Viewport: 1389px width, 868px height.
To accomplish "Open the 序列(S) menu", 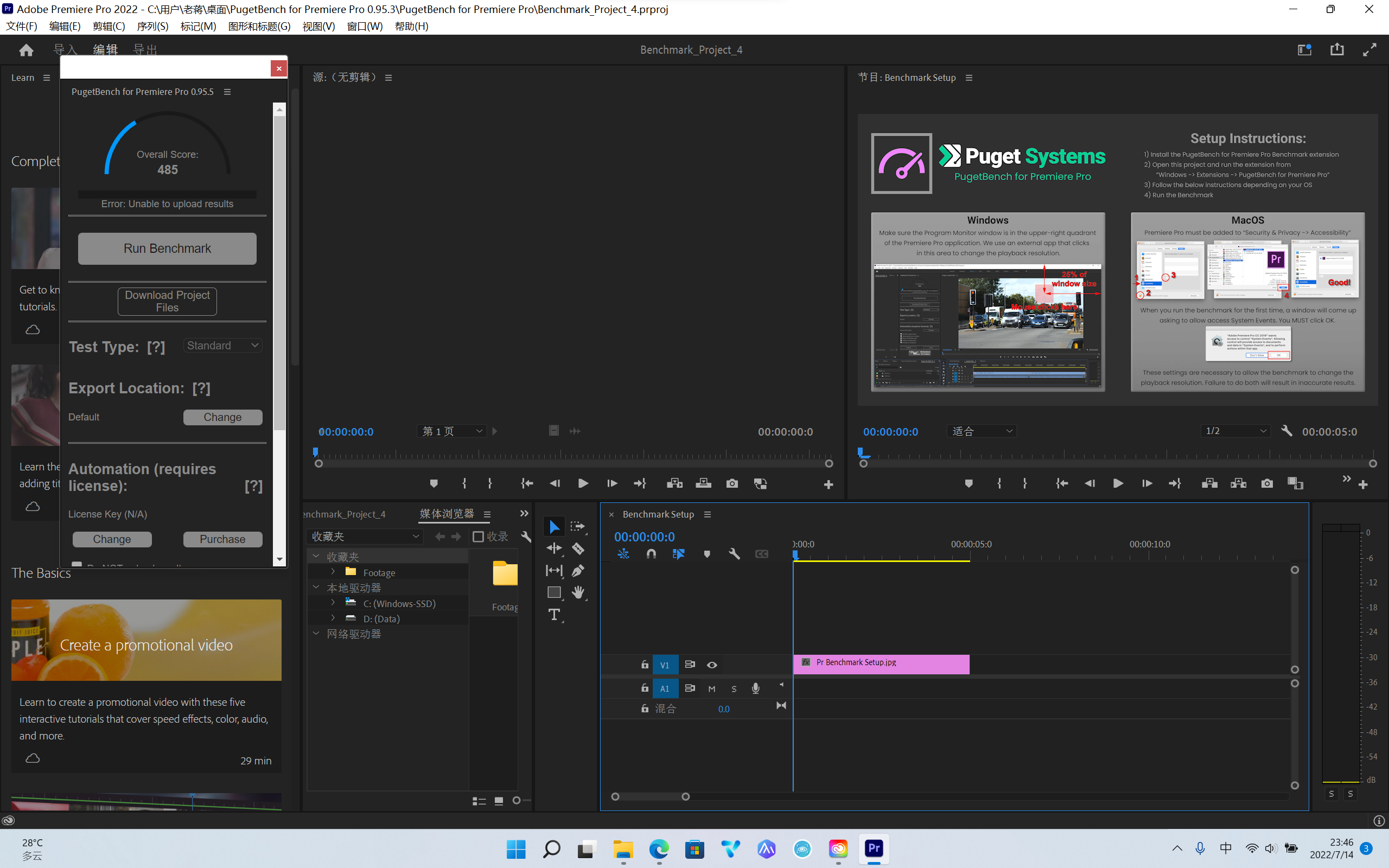I will pyautogui.click(x=152, y=27).
